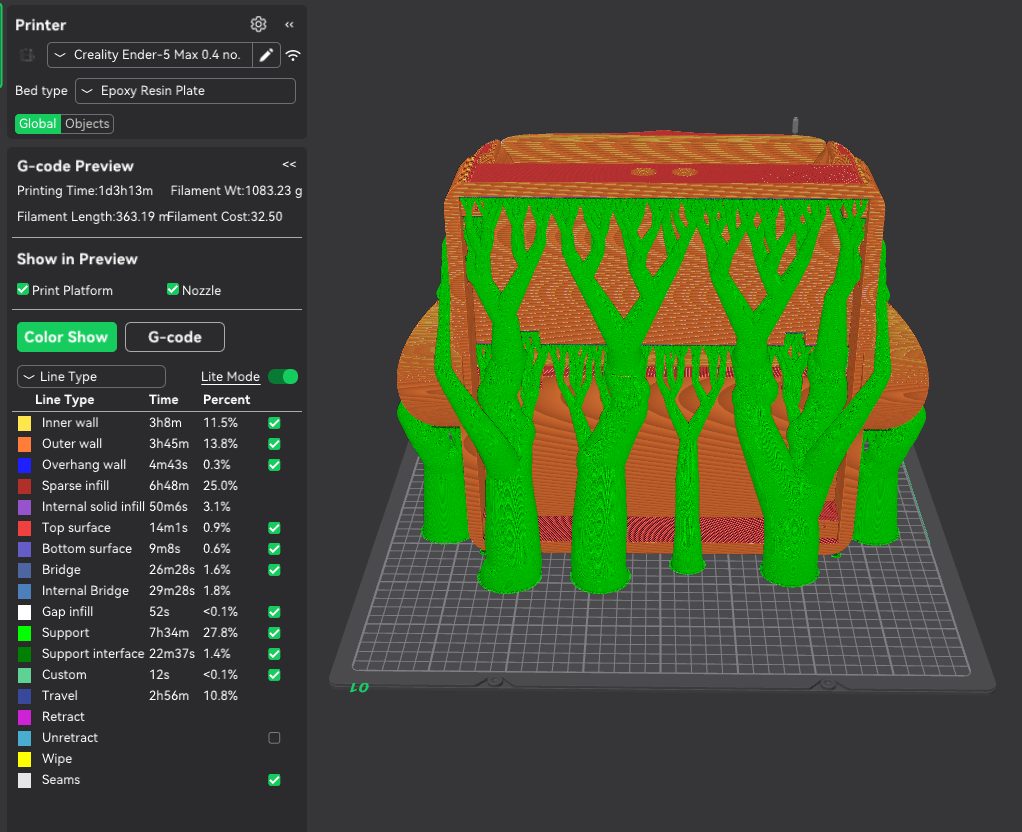Hide Bridge lines checkbox
The height and width of the screenshot is (832, 1022).
coord(274,569)
